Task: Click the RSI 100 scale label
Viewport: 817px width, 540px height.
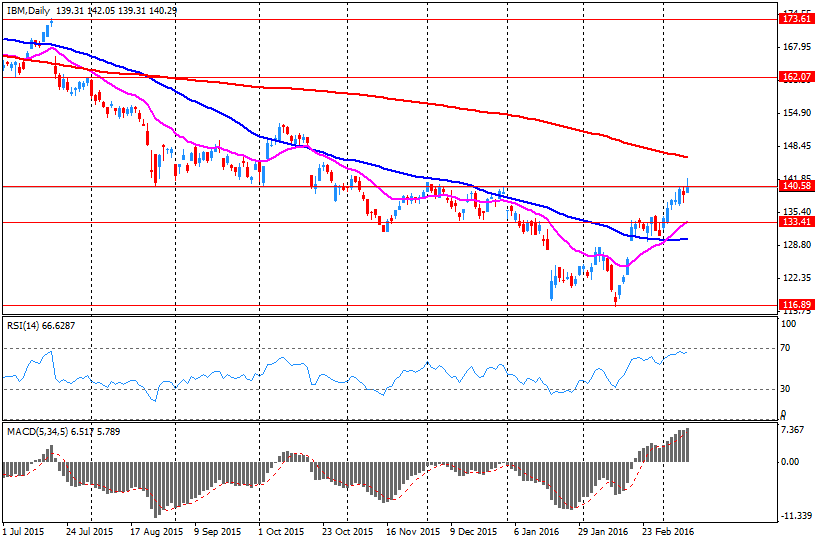Action: (789, 324)
